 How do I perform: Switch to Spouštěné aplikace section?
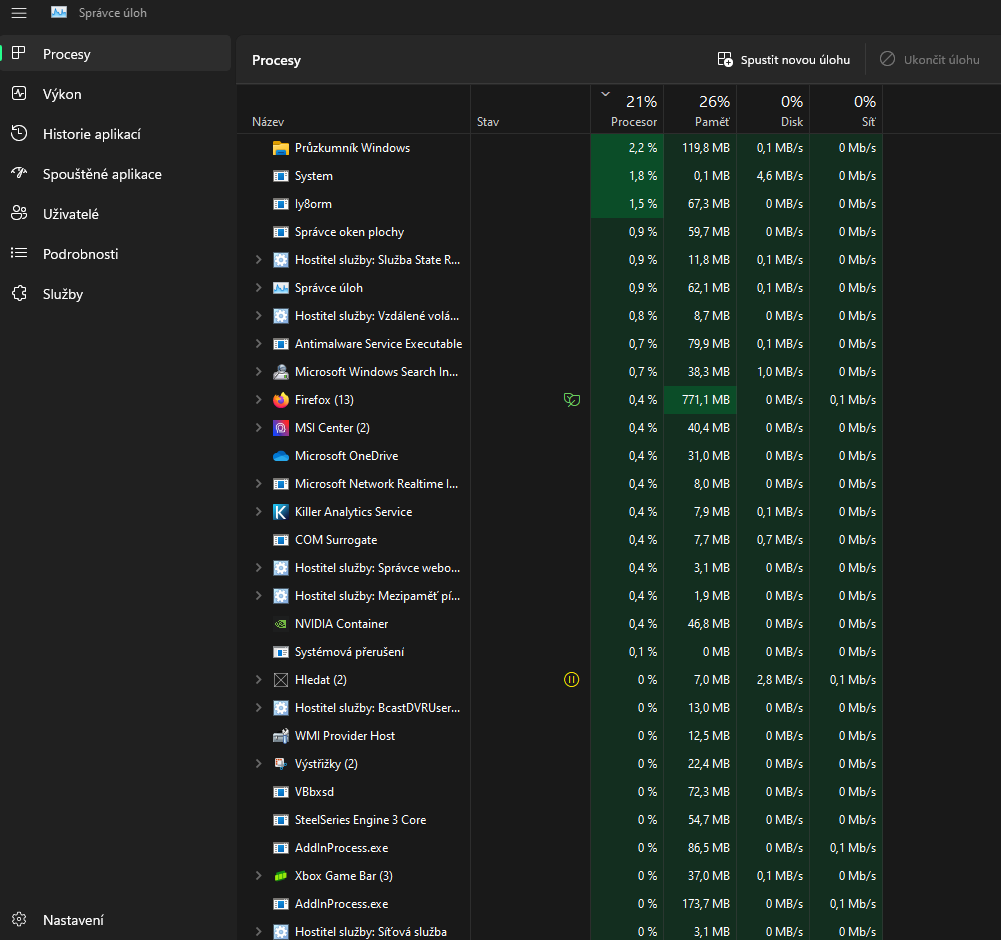[x=101, y=174]
